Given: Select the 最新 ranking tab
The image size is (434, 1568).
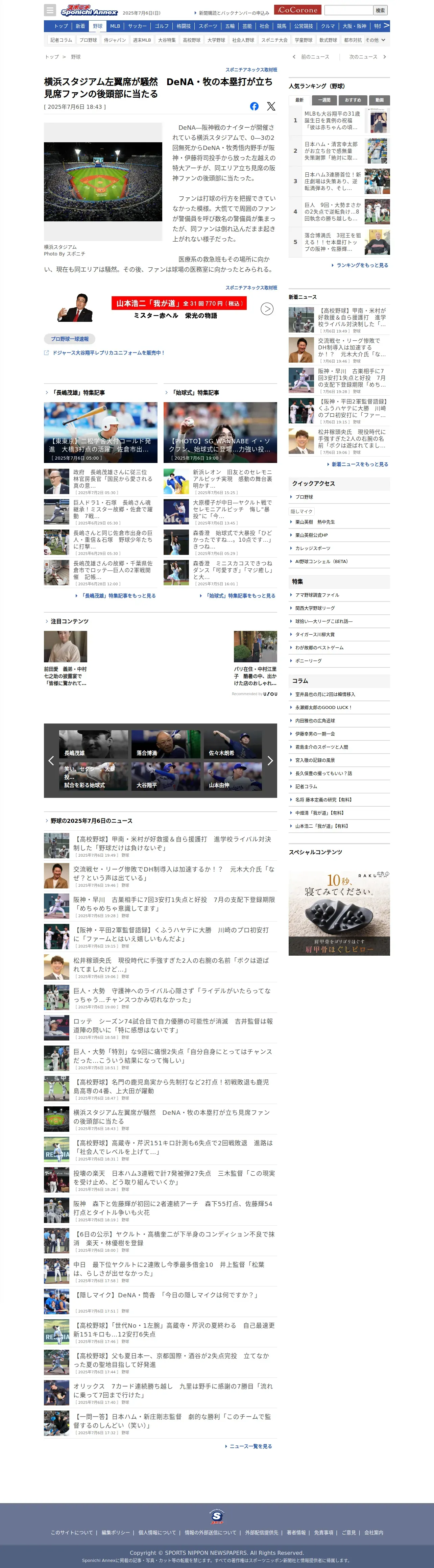Looking at the screenshot, I should click(x=299, y=100).
